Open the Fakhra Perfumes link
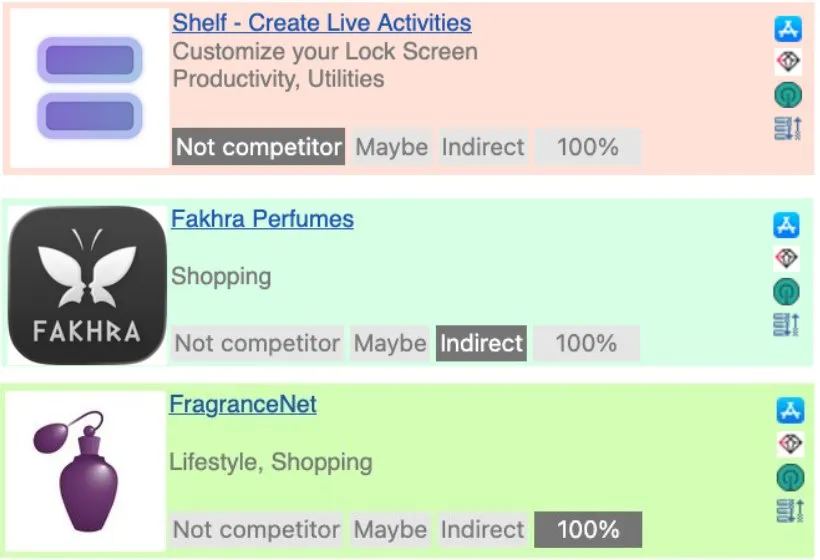Viewport: 820px width, 560px height. tap(263, 219)
